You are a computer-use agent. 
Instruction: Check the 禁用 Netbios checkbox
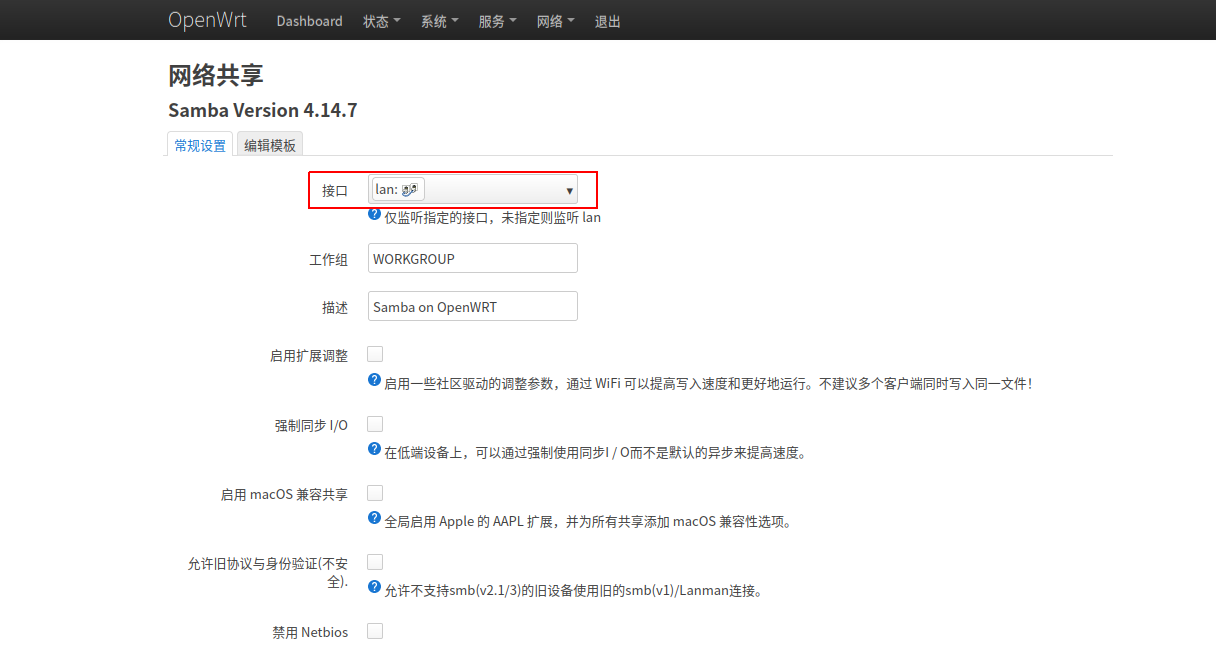point(375,631)
